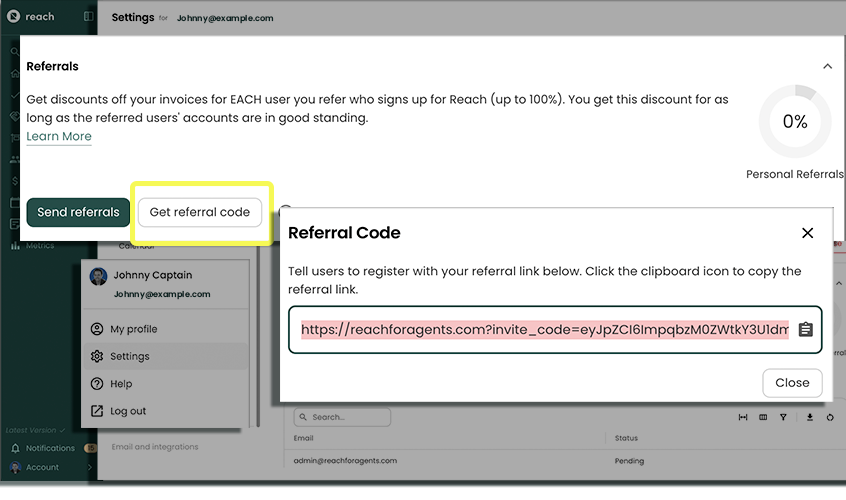Log out via the user menu

point(128,411)
